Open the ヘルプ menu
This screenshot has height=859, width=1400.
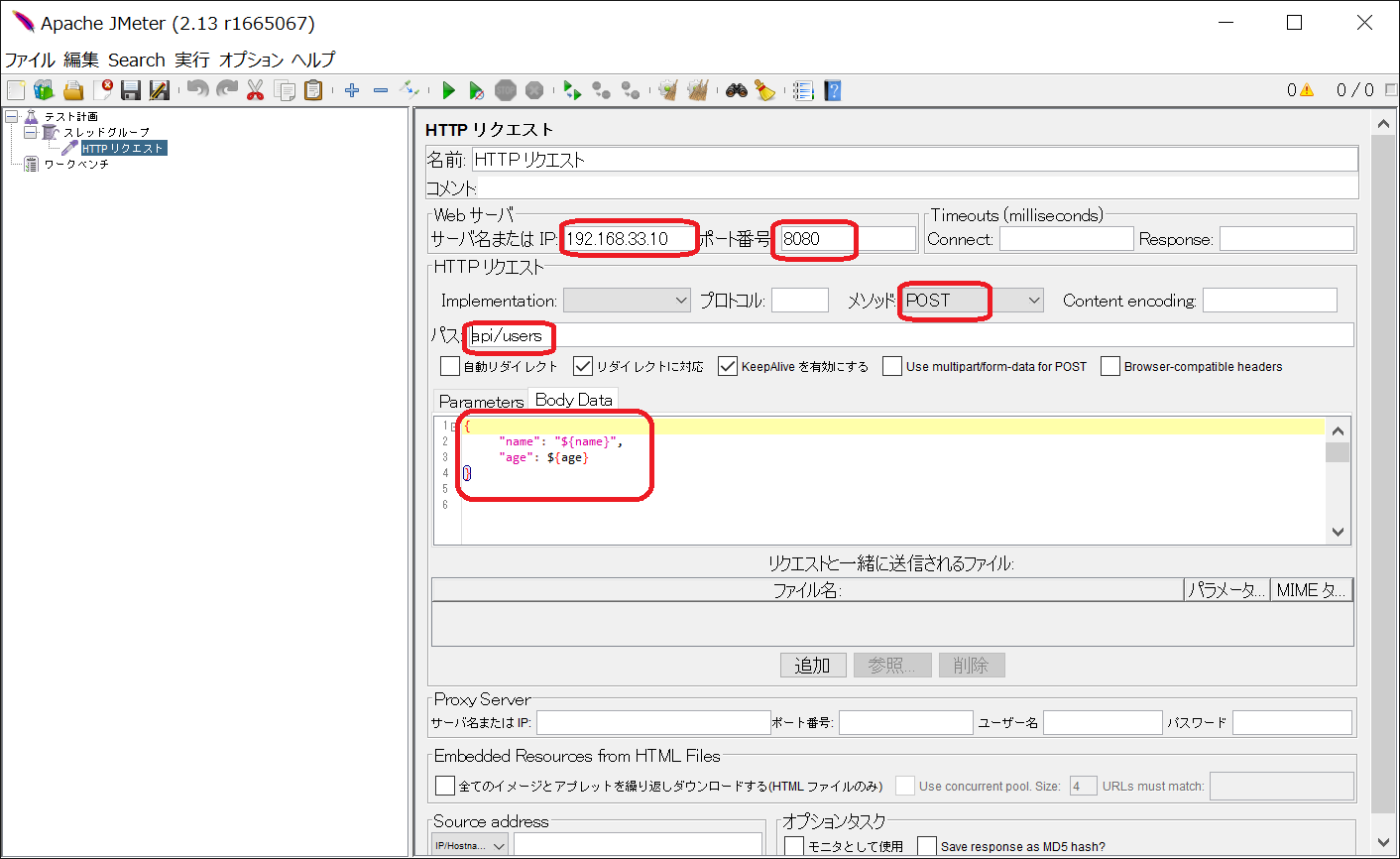coord(313,60)
